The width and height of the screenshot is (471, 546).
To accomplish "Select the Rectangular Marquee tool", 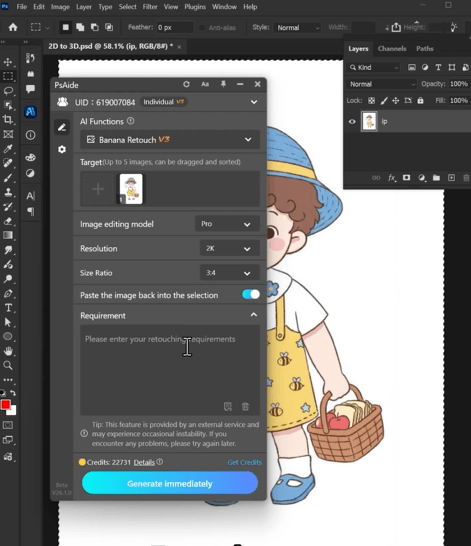I will tap(8, 76).
